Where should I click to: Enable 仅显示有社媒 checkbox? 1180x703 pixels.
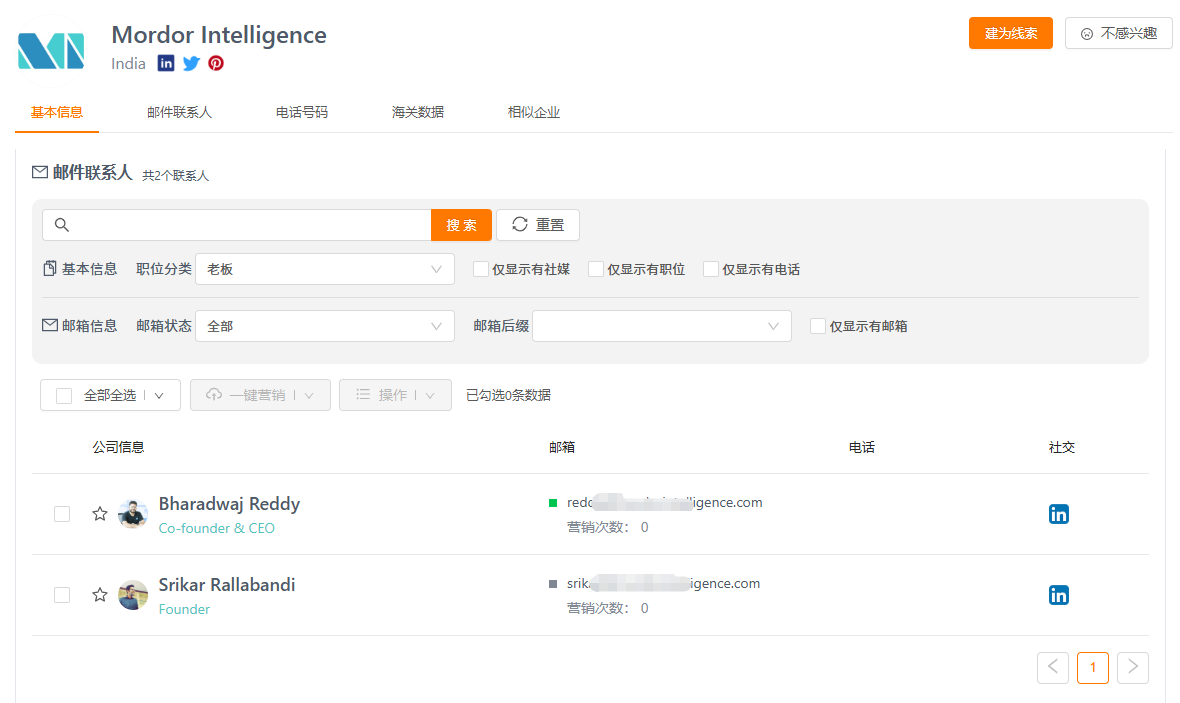pos(481,269)
